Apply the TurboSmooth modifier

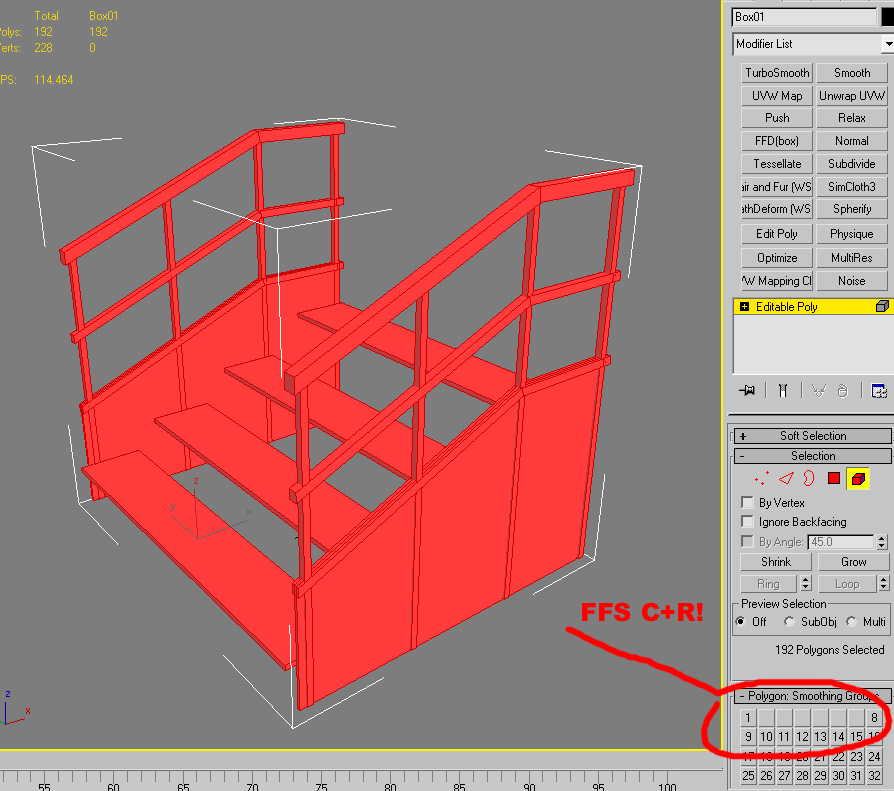pos(777,73)
